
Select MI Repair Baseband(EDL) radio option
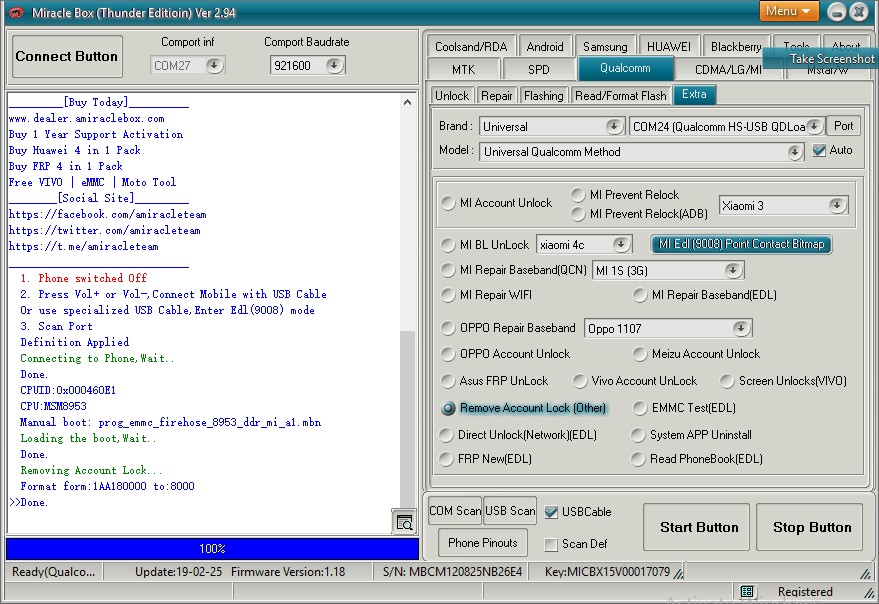640,295
